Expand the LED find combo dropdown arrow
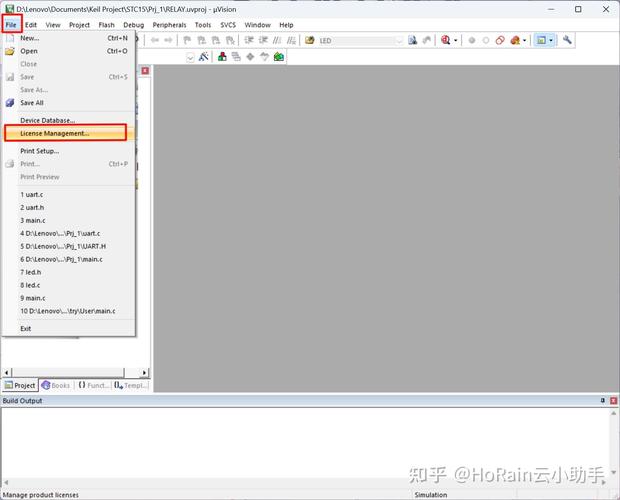Screen dimensions: 620x500 coord(399,41)
